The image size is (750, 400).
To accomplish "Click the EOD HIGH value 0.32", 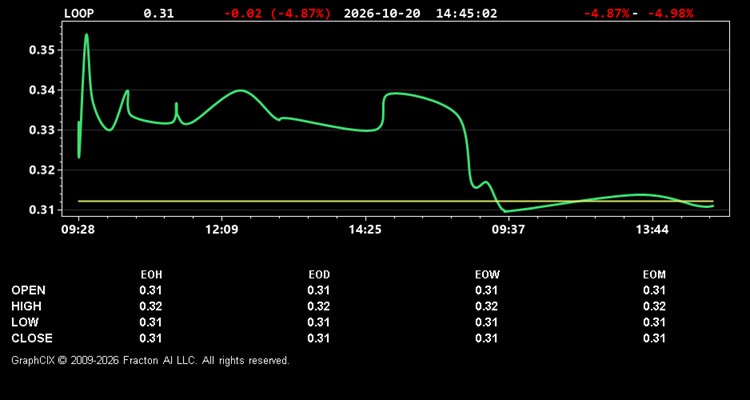I will [x=319, y=306].
